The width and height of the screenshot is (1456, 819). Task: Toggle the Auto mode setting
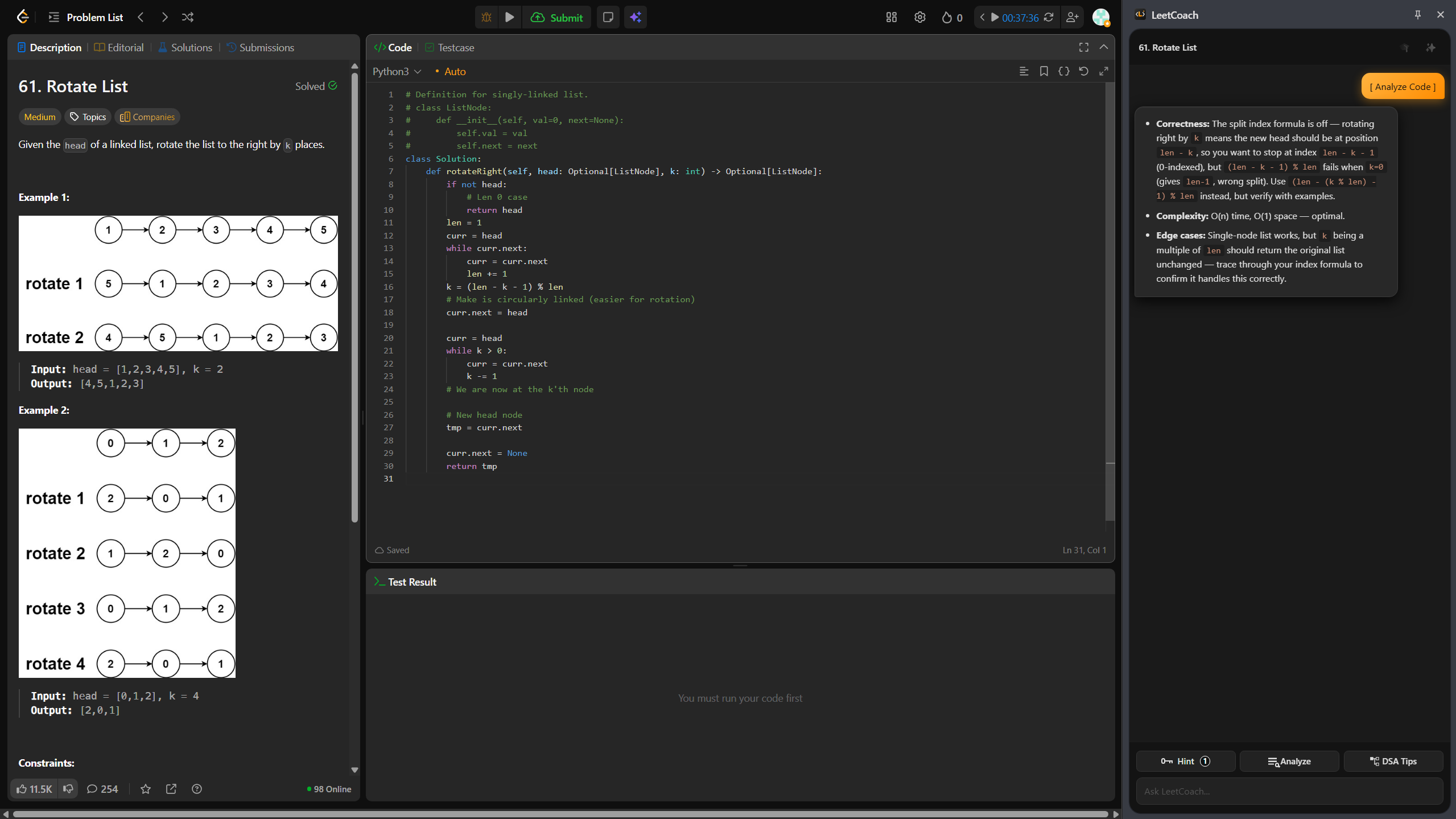pyautogui.click(x=450, y=71)
